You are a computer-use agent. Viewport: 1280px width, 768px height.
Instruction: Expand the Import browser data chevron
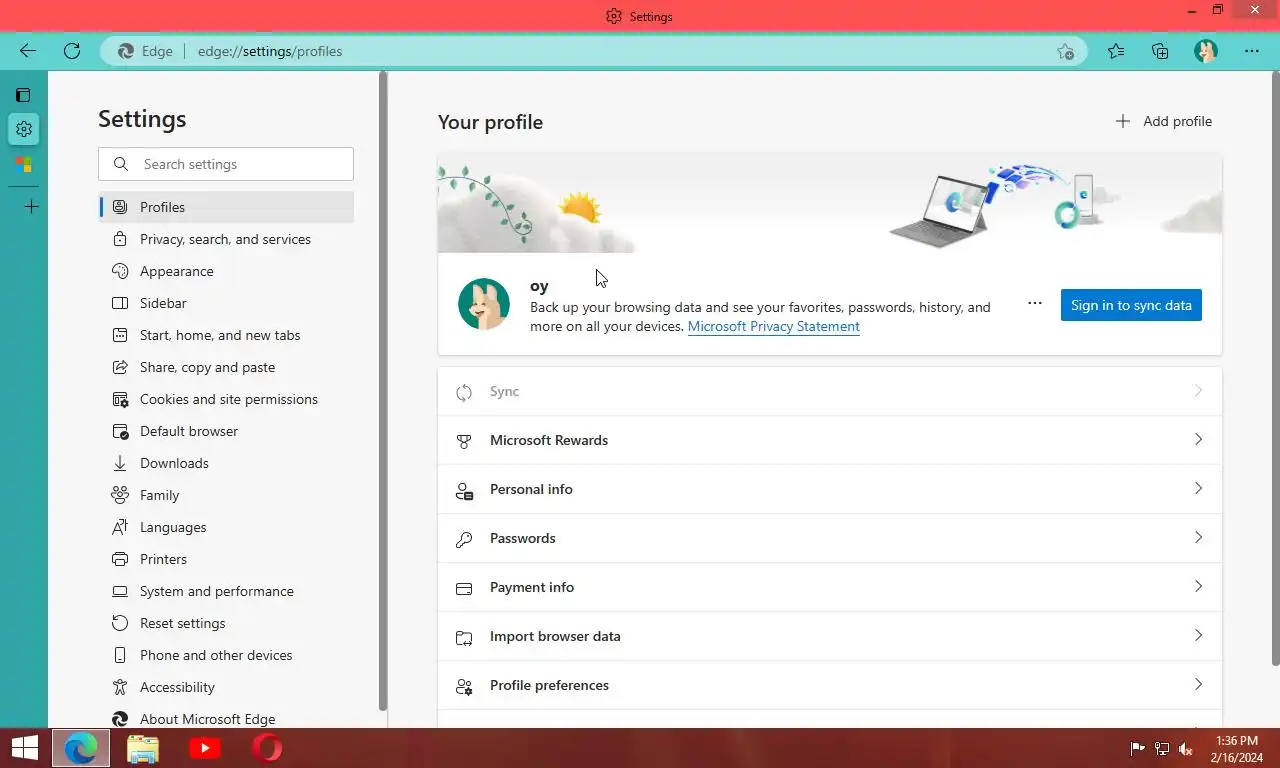point(1198,636)
